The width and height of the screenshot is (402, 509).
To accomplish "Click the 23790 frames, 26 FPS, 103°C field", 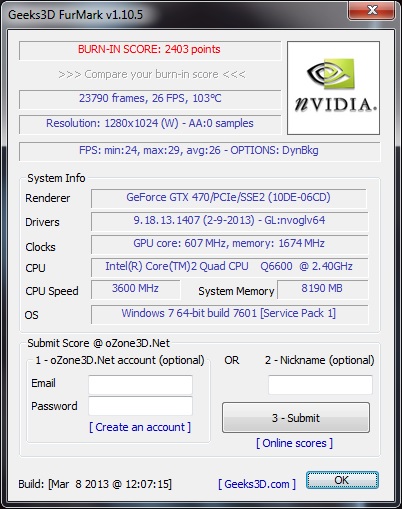I will [x=150, y=99].
